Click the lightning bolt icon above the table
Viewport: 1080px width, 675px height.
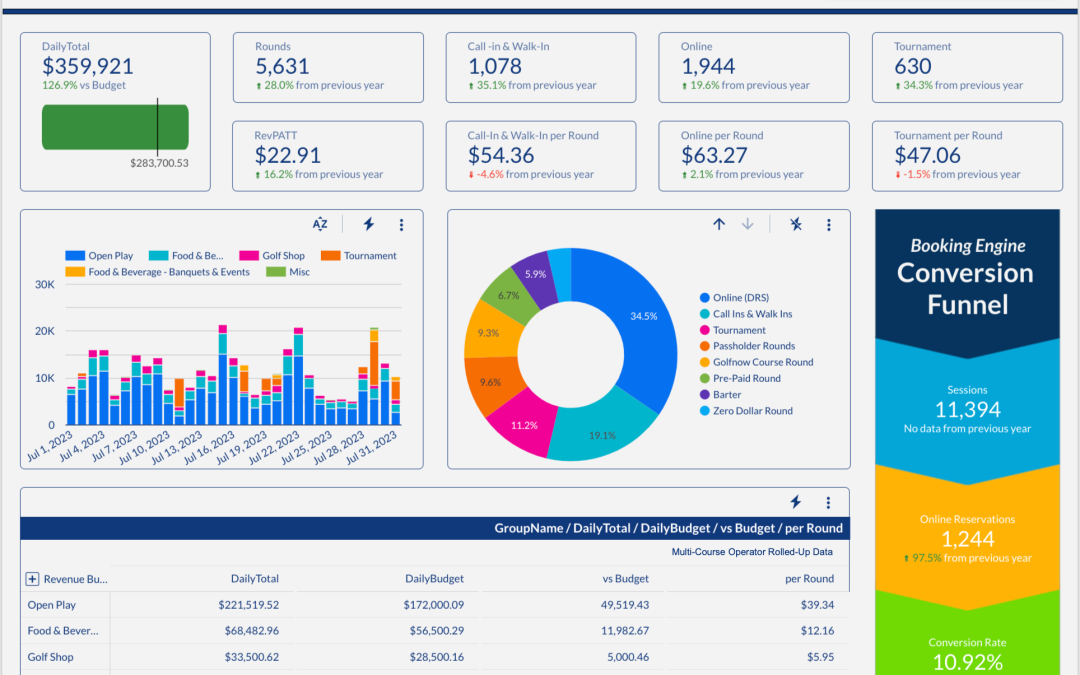pos(795,502)
